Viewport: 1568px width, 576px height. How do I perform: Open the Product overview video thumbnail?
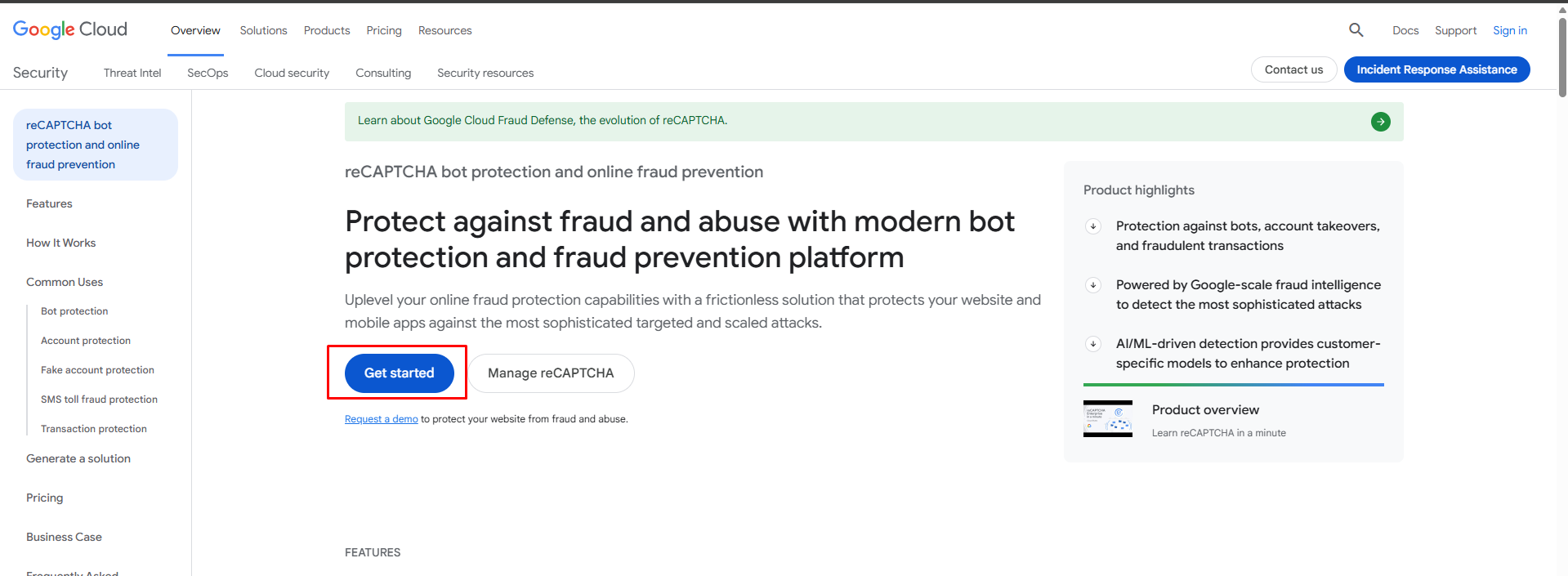pyautogui.click(x=1107, y=419)
